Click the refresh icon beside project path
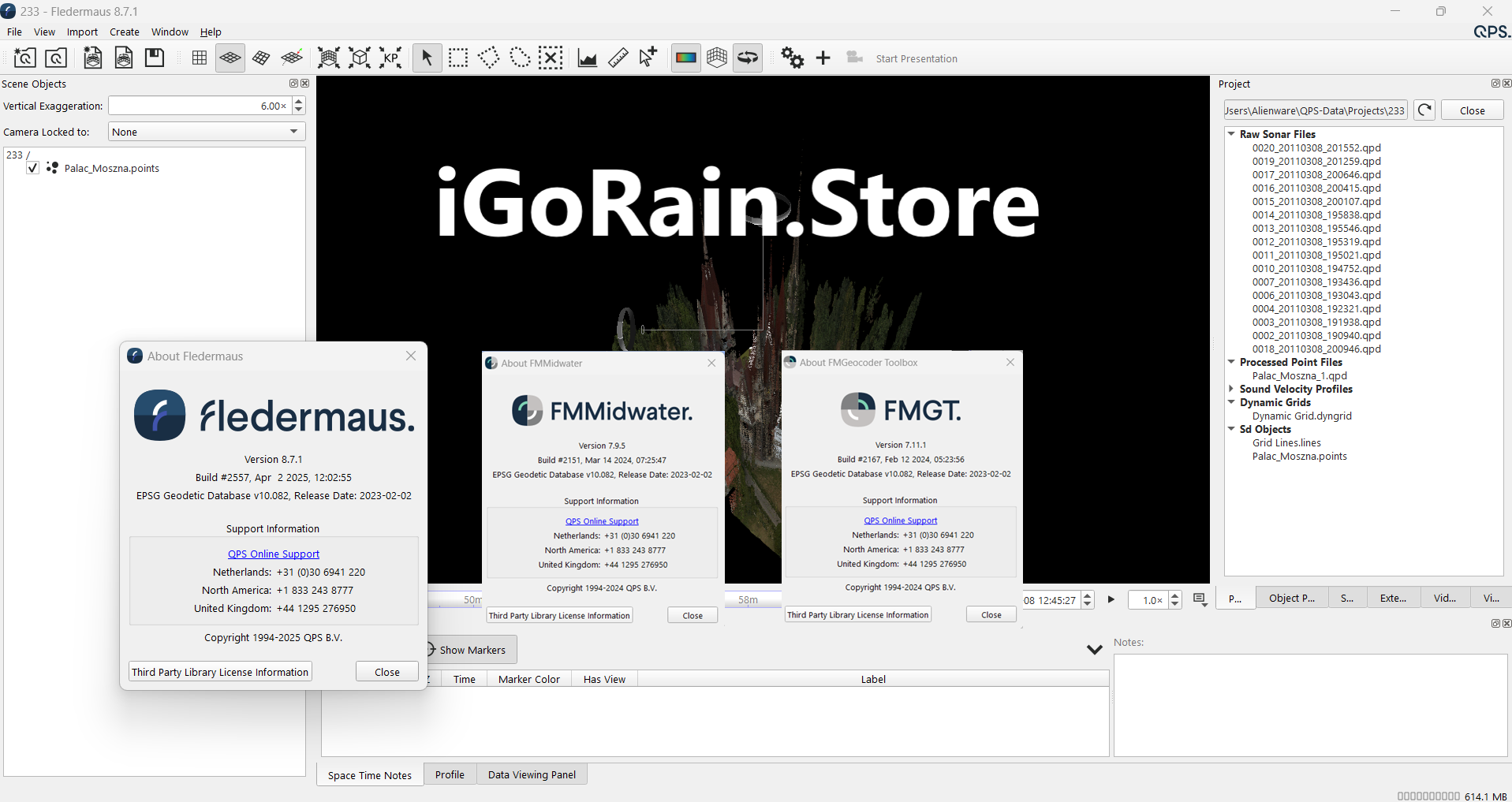Image resolution: width=1512 pixels, height=802 pixels. tap(1424, 110)
